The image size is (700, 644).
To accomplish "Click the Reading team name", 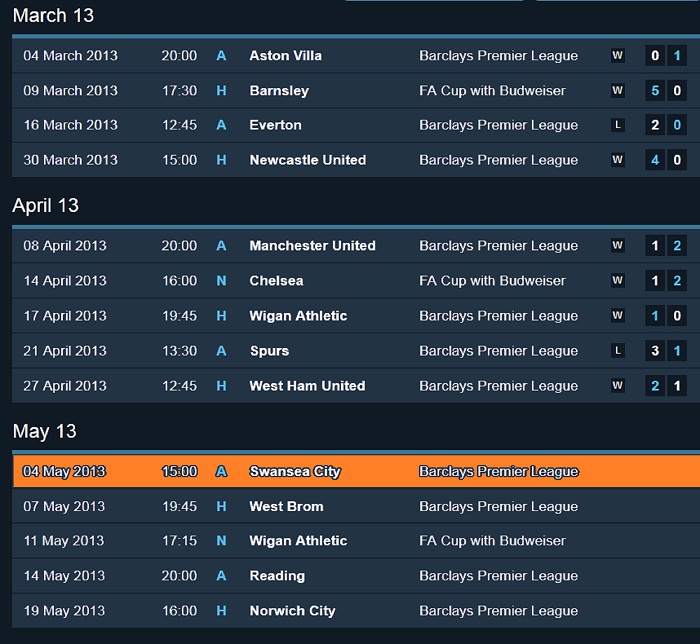I will click(x=277, y=576).
